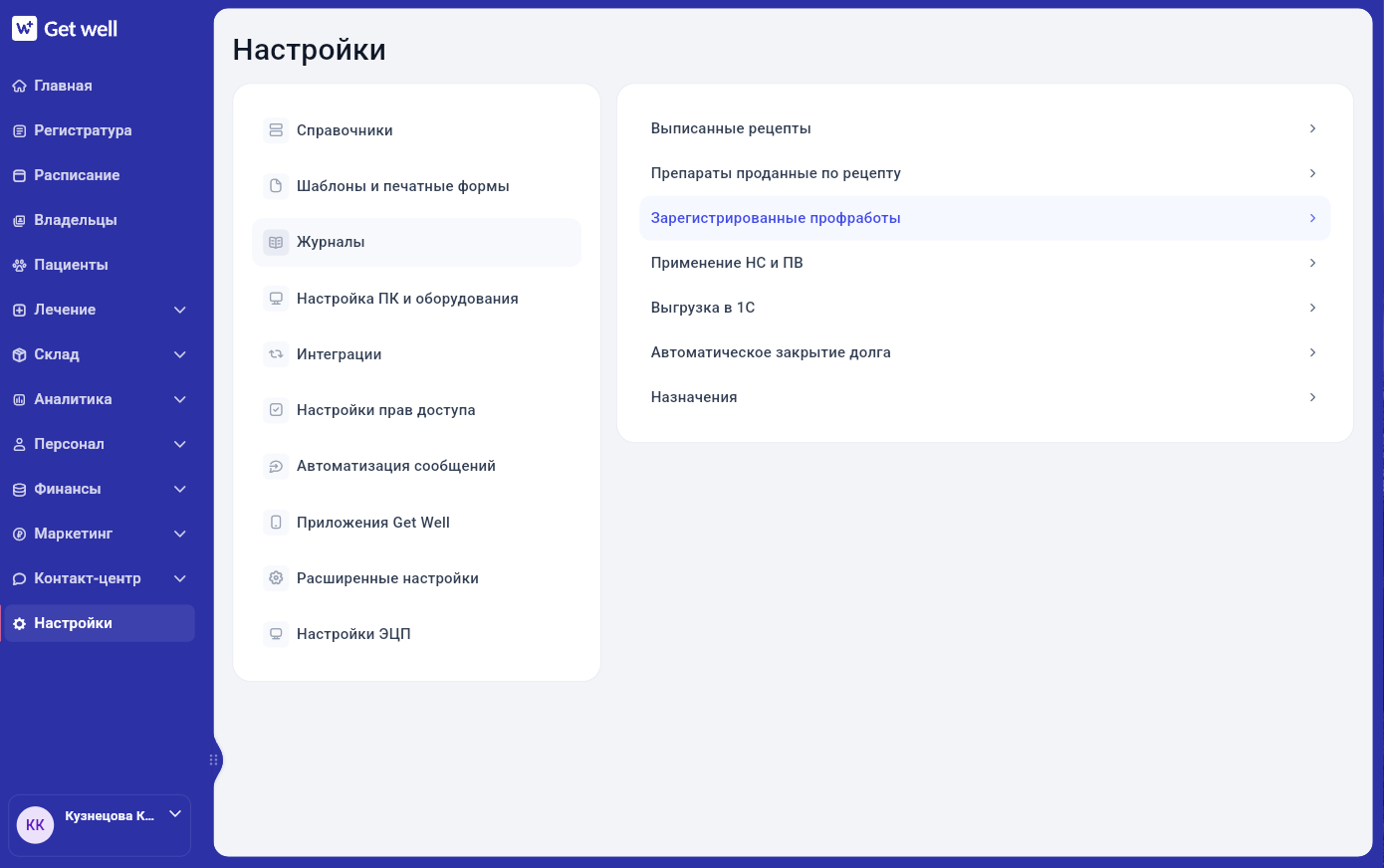Click the chat icon for Автоматизация сообщений
1384x868 pixels.
[276, 466]
